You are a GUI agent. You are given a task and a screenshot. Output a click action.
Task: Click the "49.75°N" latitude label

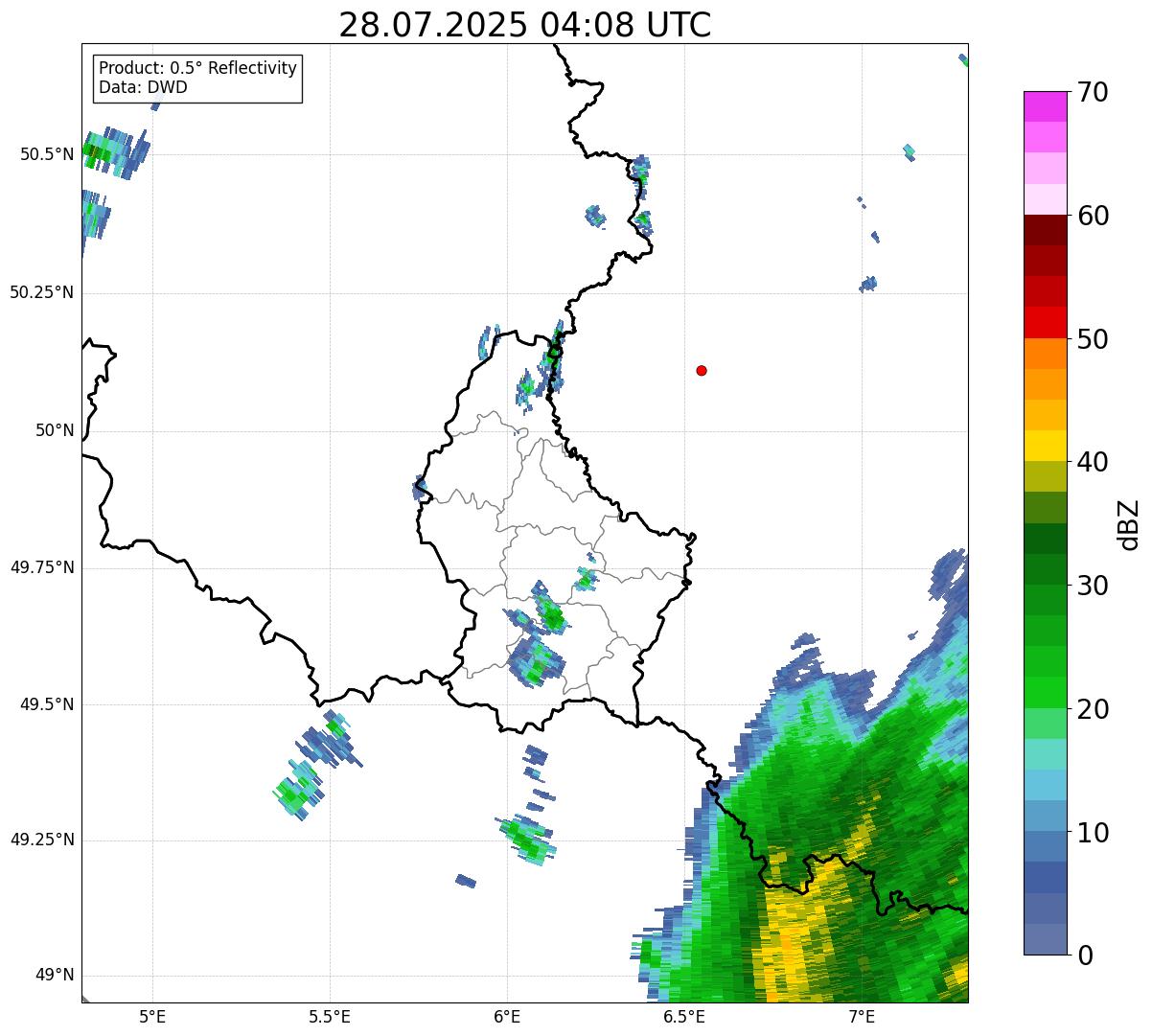point(41,567)
